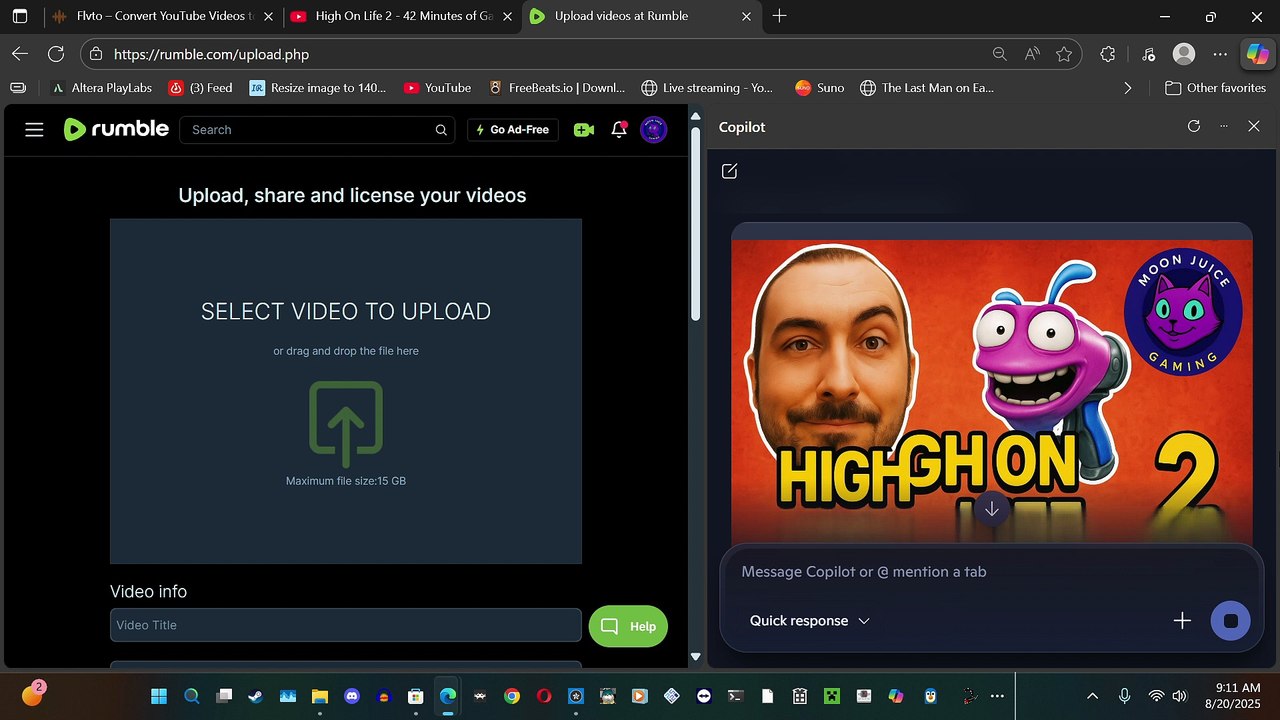1280x720 pixels.
Task: Toggle the Copilot toolbar button
Action: point(1257,54)
